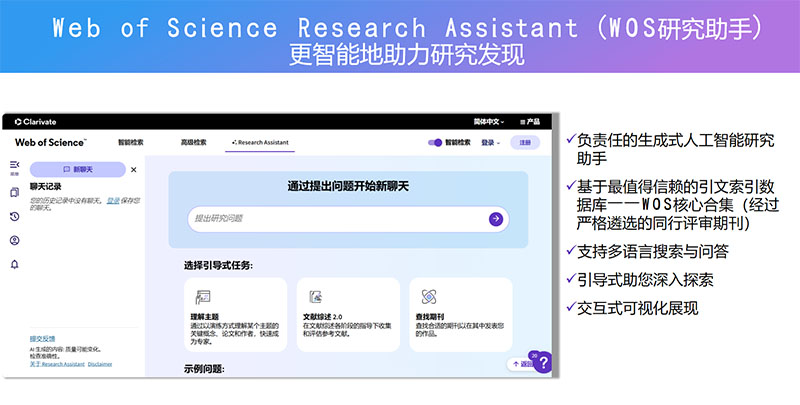This screenshot has height=405, width=800.
Task: Open the history clock sidebar icon
Action: [14, 217]
